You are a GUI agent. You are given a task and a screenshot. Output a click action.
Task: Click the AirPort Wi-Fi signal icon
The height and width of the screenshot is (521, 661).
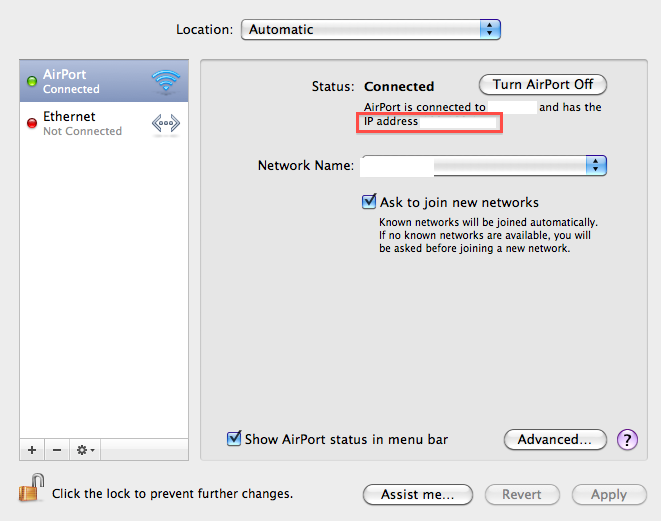[166, 80]
